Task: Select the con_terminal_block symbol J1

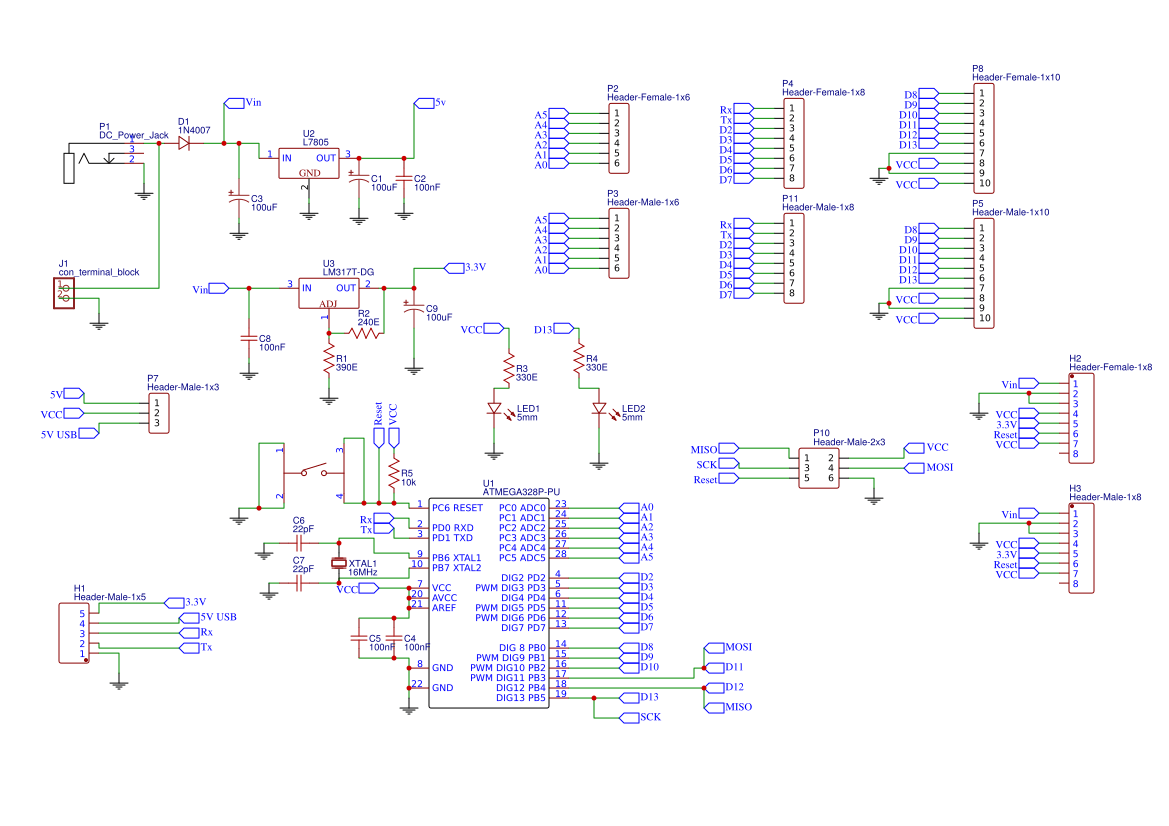Action: coord(64,291)
